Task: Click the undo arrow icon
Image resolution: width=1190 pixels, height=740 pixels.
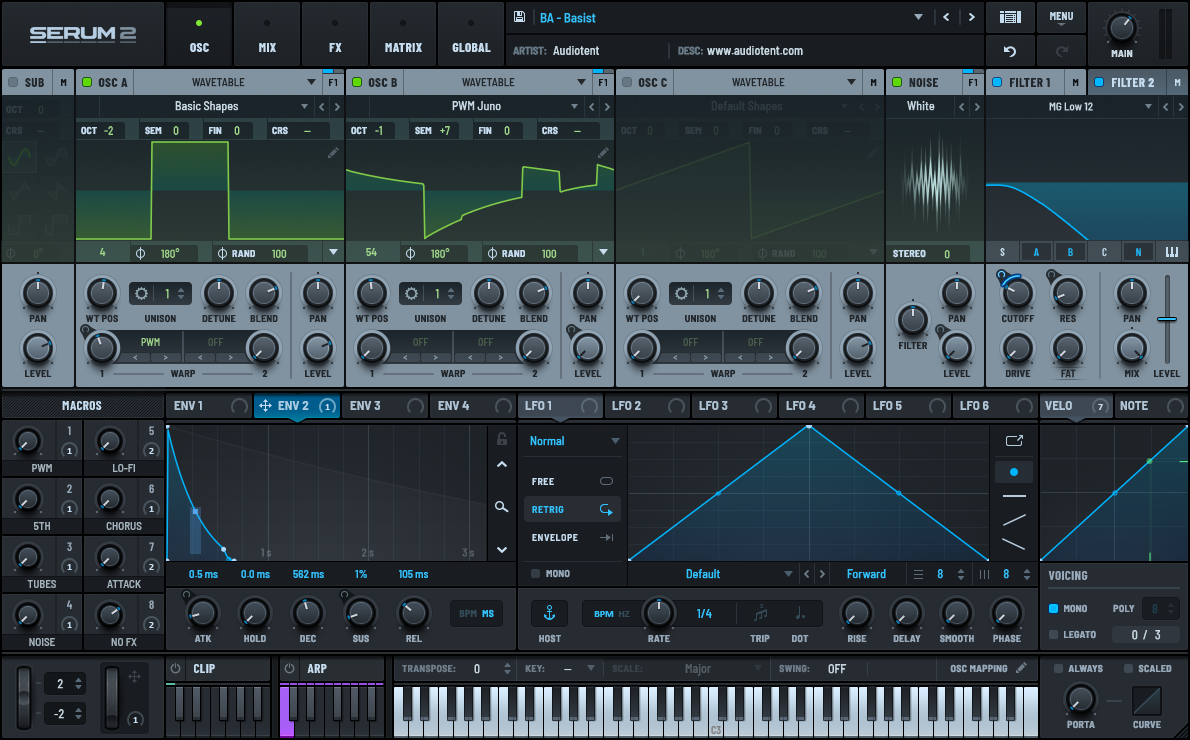Action: point(1009,50)
